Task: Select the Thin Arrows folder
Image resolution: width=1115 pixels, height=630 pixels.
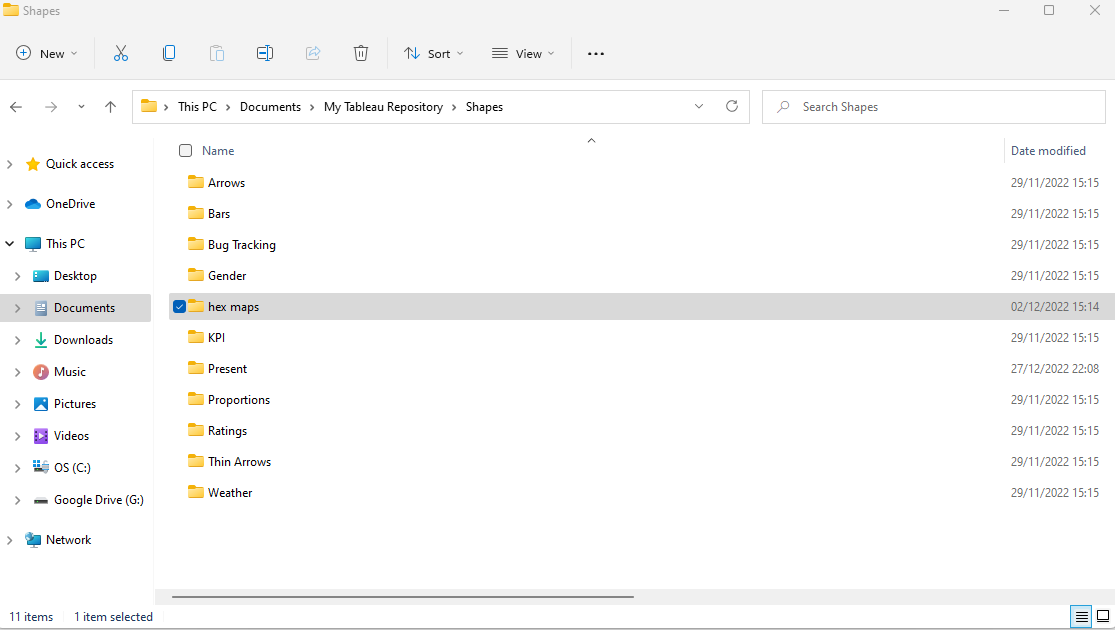Action: (x=240, y=461)
